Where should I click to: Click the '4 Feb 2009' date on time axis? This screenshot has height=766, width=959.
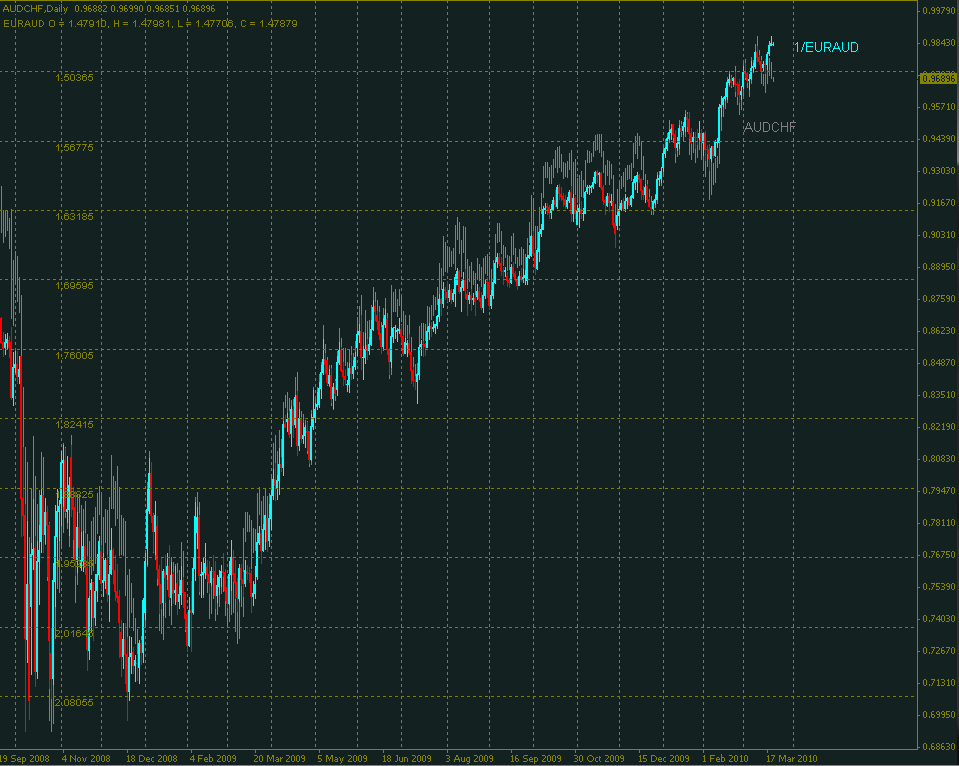pyautogui.click(x=213, y=759)
